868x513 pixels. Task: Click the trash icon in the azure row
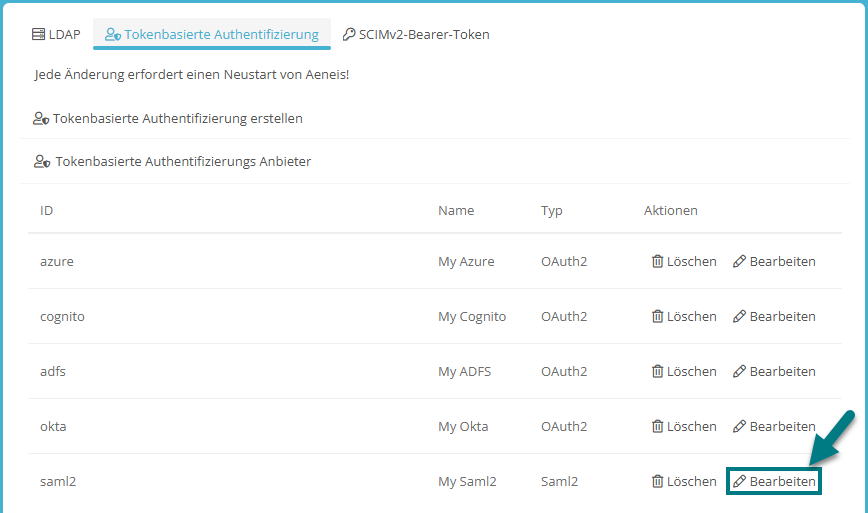657,261
